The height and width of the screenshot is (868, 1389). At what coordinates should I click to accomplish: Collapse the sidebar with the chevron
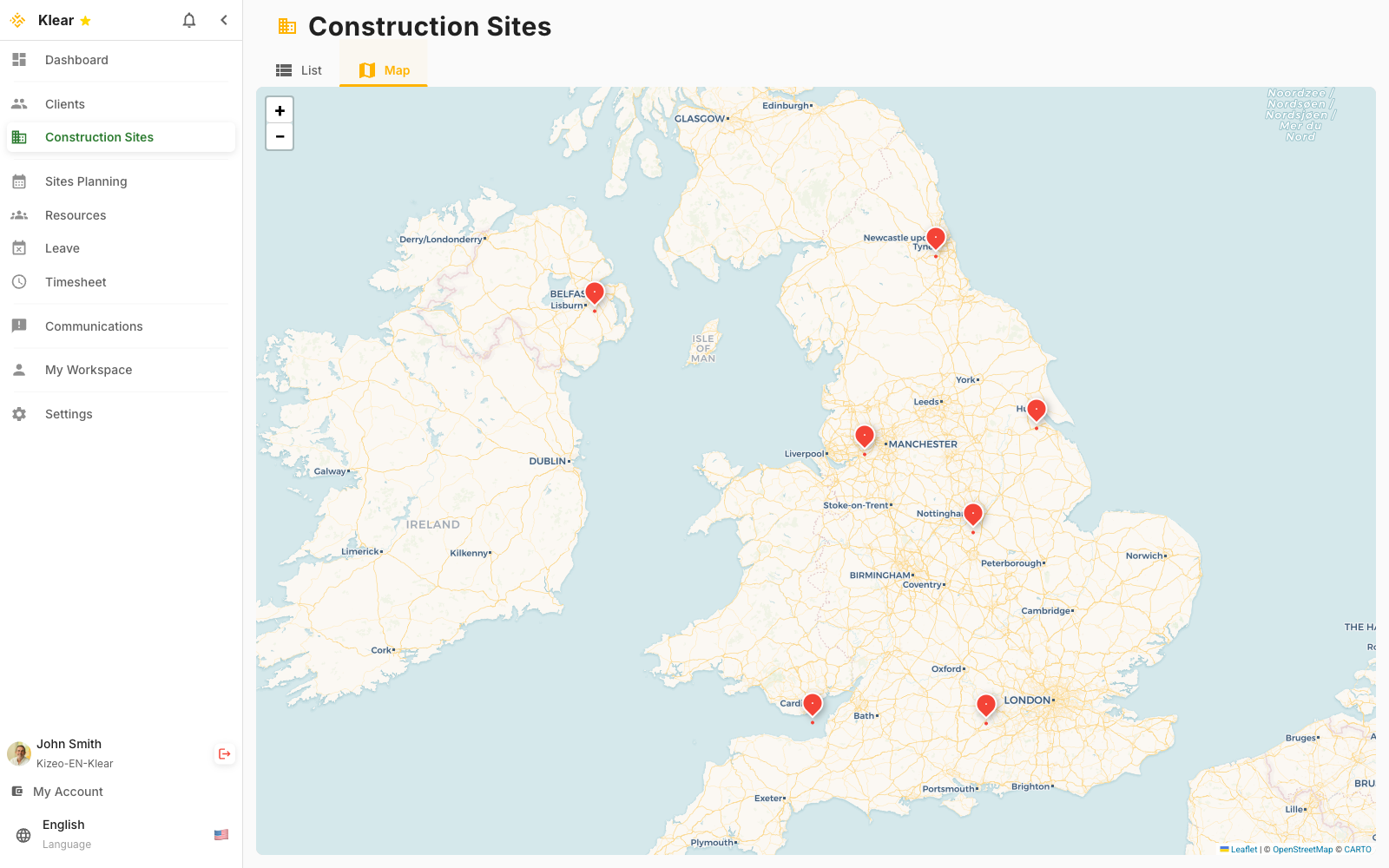click(x=224, y=20)
